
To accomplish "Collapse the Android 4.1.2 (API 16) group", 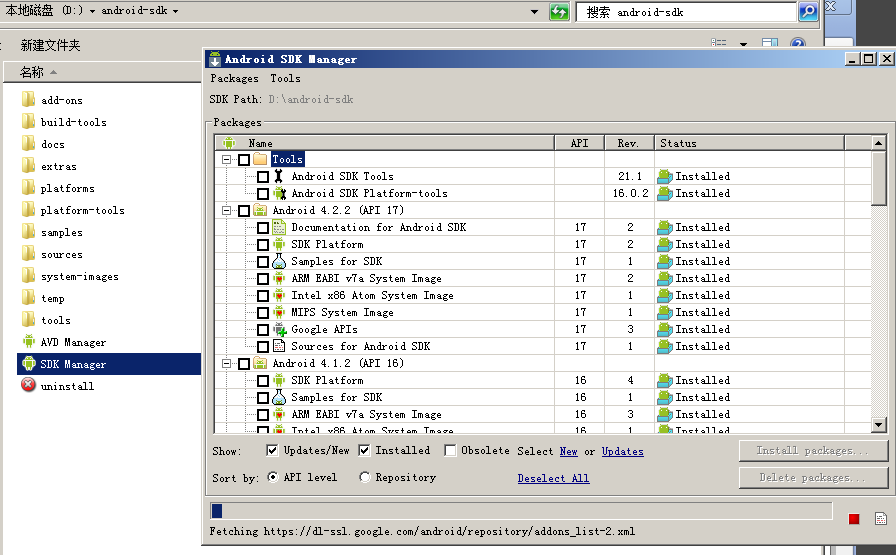I will click(227, 364).
